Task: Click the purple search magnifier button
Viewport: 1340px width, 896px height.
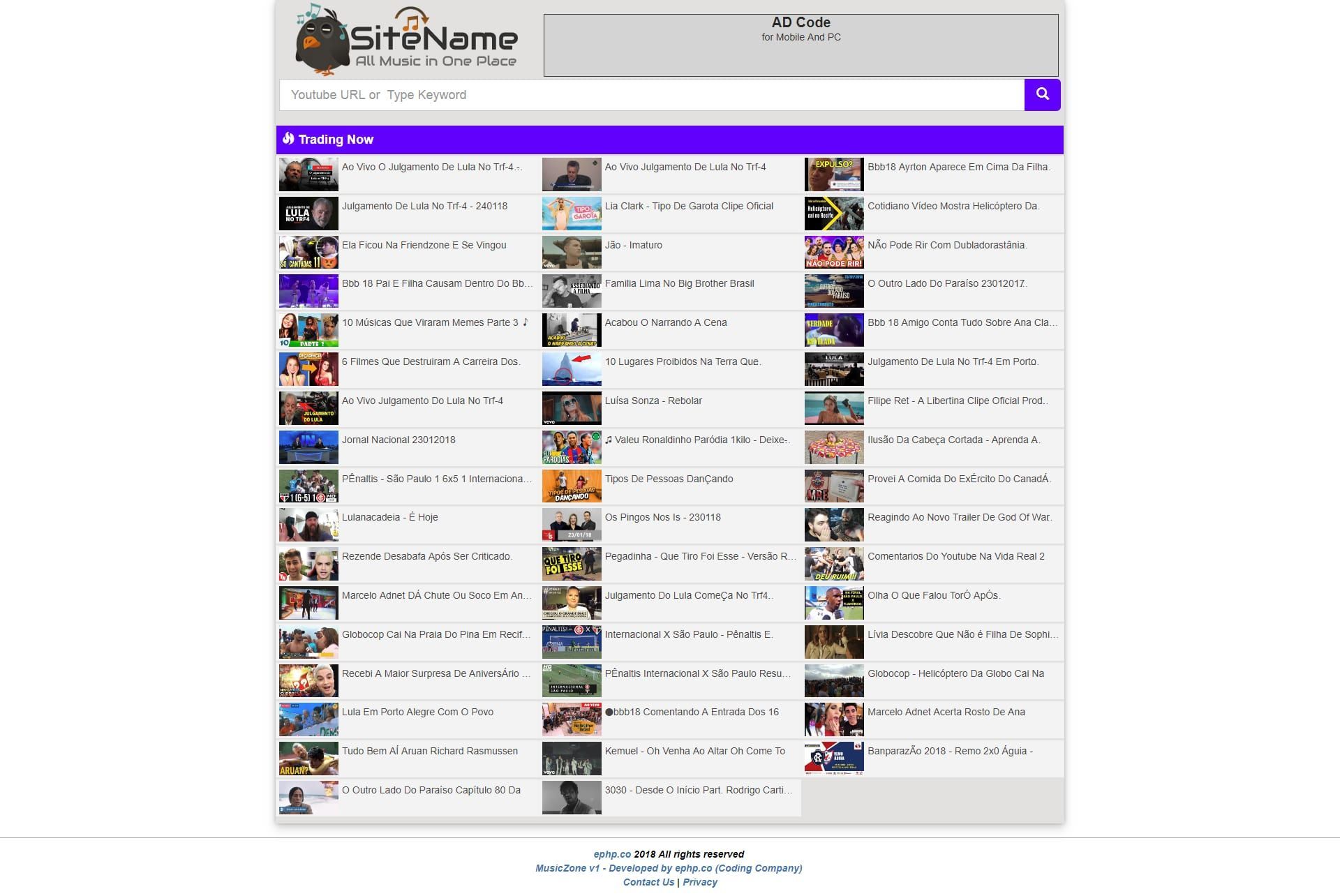Action: tap(1042, 94)
